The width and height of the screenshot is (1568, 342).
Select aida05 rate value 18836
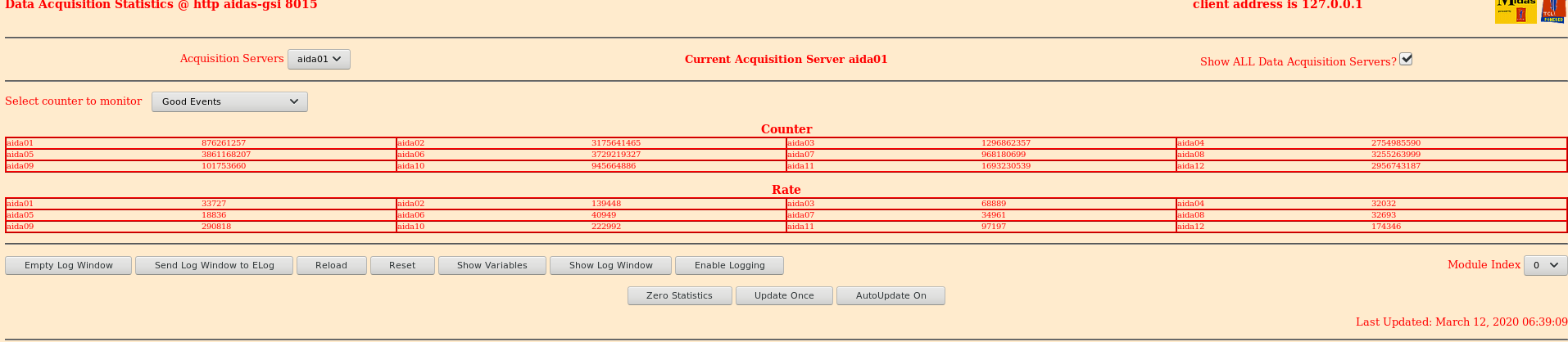[214, 215]
